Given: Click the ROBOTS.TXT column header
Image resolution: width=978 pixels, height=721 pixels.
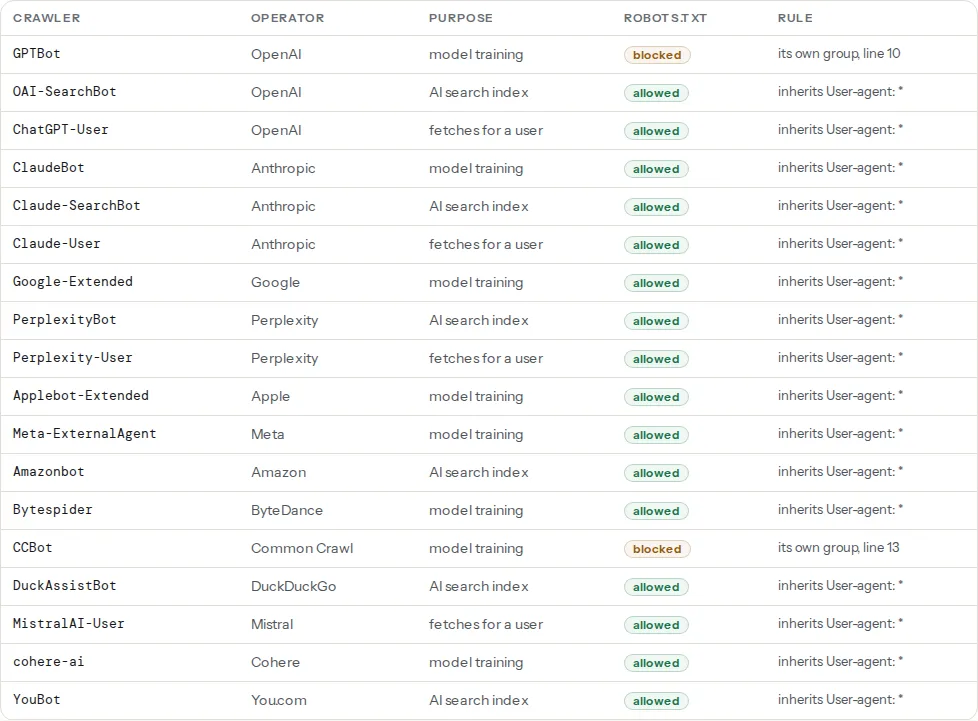Looking at the screenshot, I should pyautogui.click(x=666, y=18).
